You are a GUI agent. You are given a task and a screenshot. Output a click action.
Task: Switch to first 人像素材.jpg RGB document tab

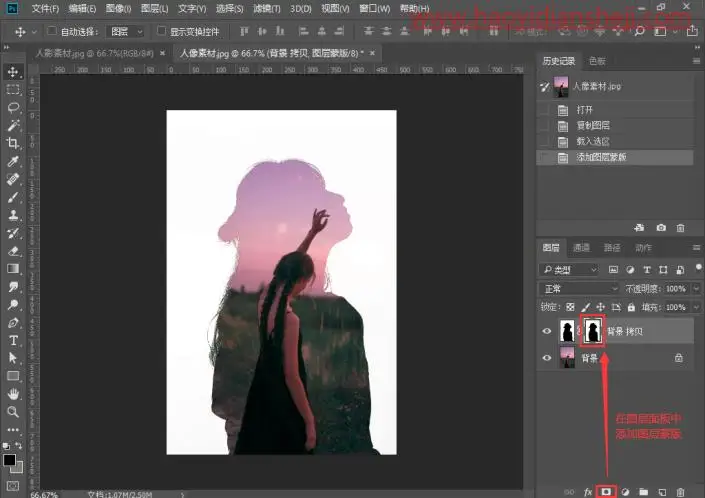click(95, 53)
